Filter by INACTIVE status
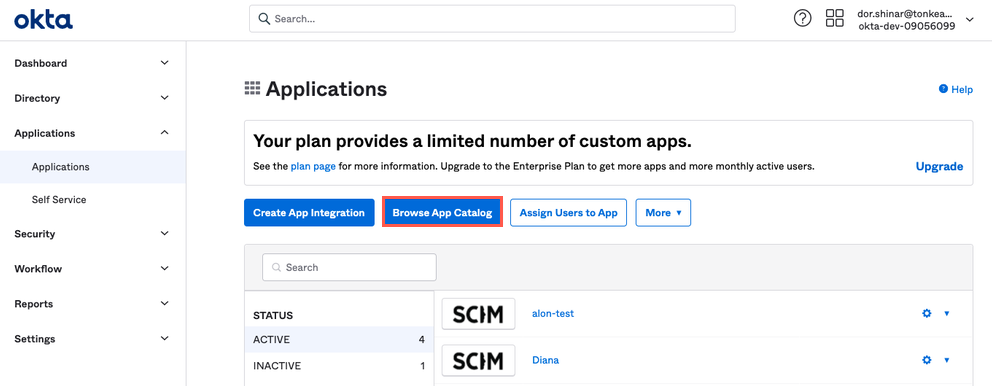The height and width of the screenshot is (386, 992). point(338,366)
